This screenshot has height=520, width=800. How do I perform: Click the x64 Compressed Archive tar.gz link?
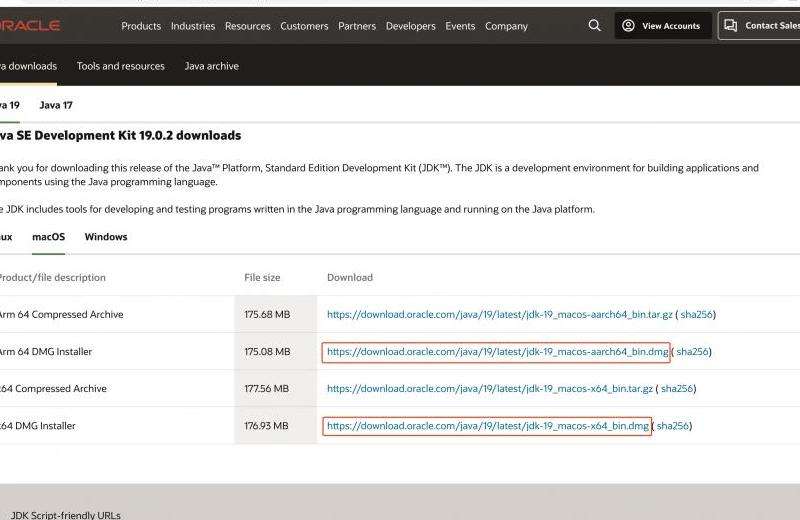pos(489,389)
